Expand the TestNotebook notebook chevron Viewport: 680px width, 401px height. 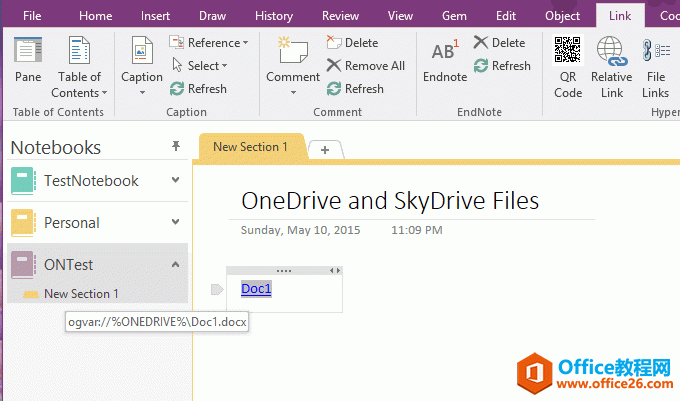[x=176, y=181]
